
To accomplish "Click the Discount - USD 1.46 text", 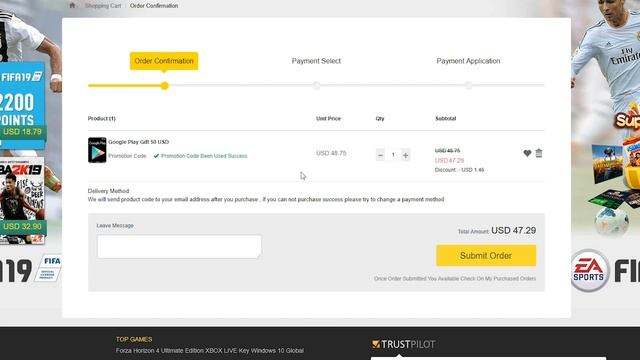I will click(460, 170).
